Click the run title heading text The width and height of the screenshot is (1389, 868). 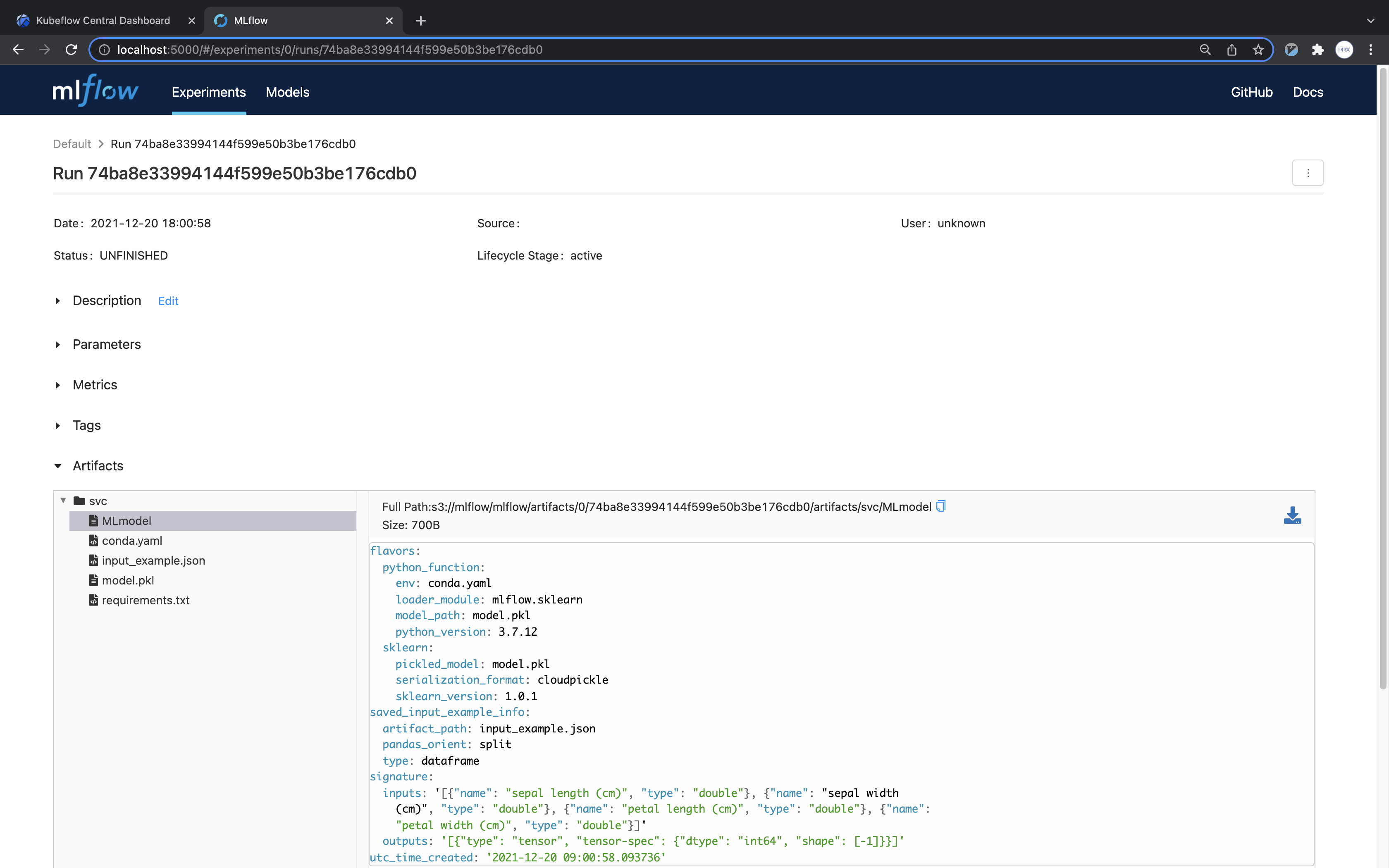click(x=235, y=173)
